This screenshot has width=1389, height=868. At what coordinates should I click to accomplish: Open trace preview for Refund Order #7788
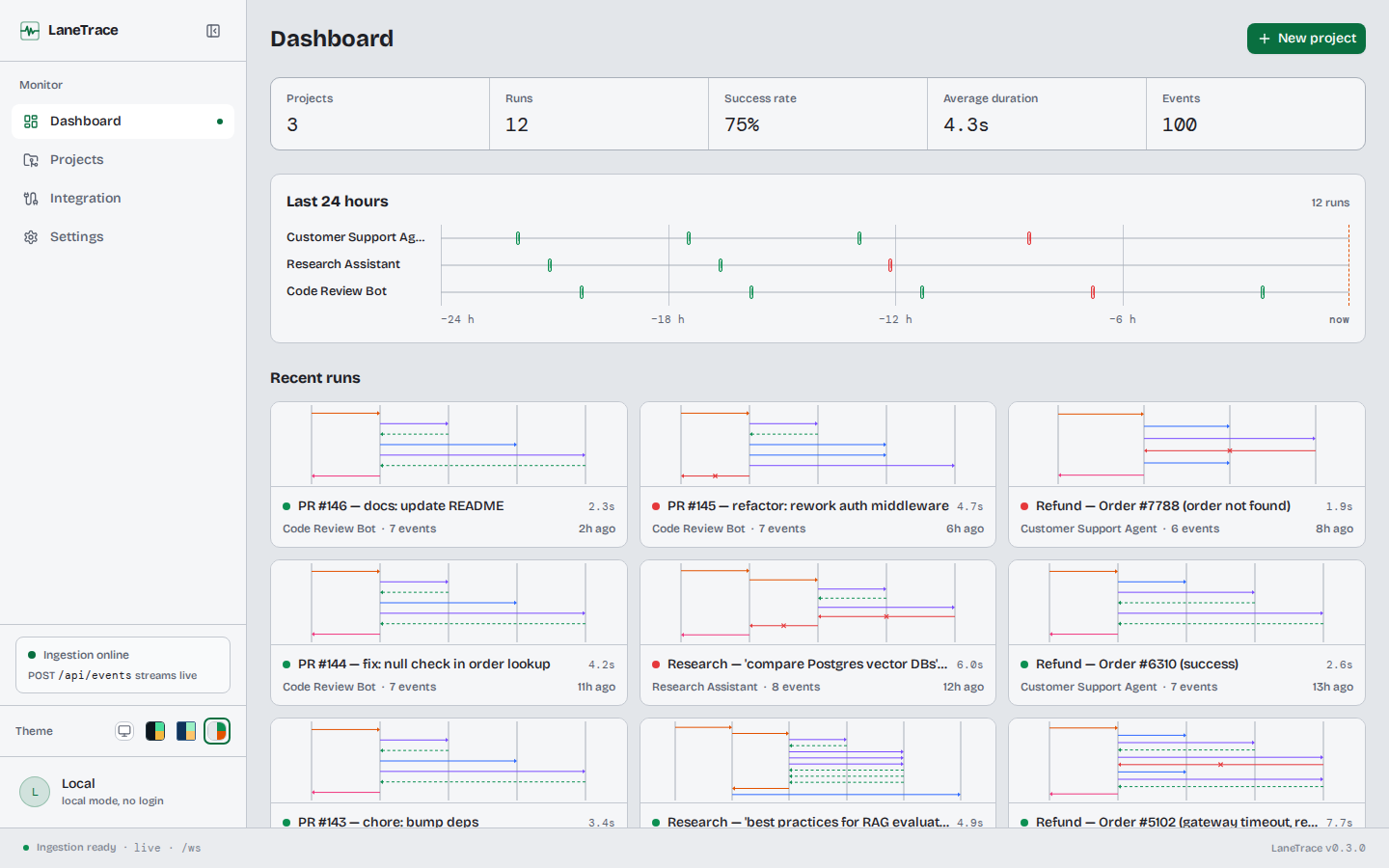(1186, 445)
